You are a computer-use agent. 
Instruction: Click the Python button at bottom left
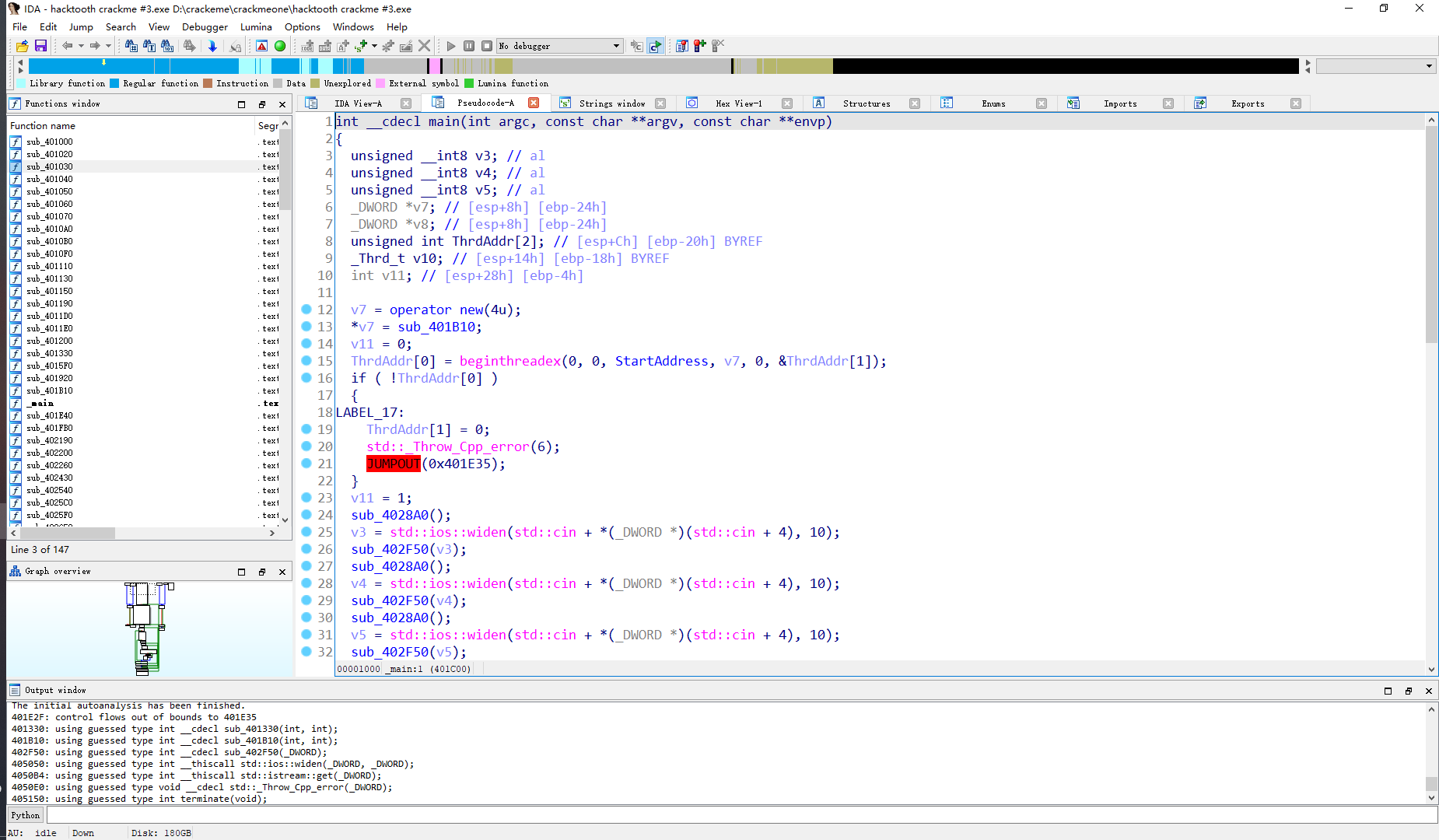pyautogui.click(x=25, y=814)
